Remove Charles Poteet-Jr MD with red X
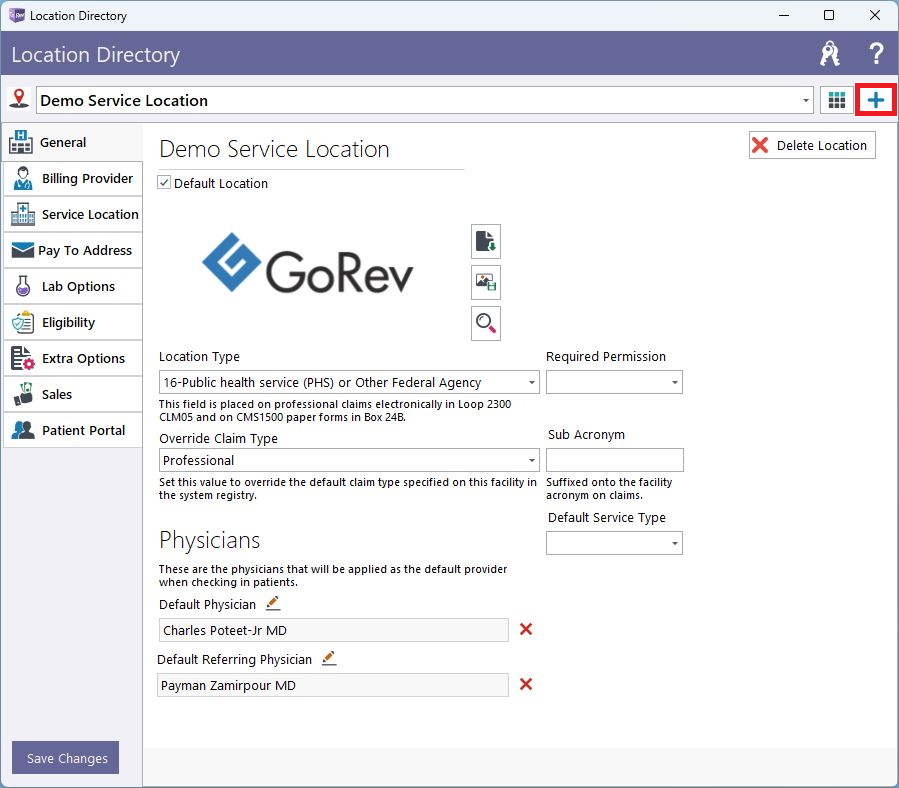The image size is (899, 788). pos(526,629)
